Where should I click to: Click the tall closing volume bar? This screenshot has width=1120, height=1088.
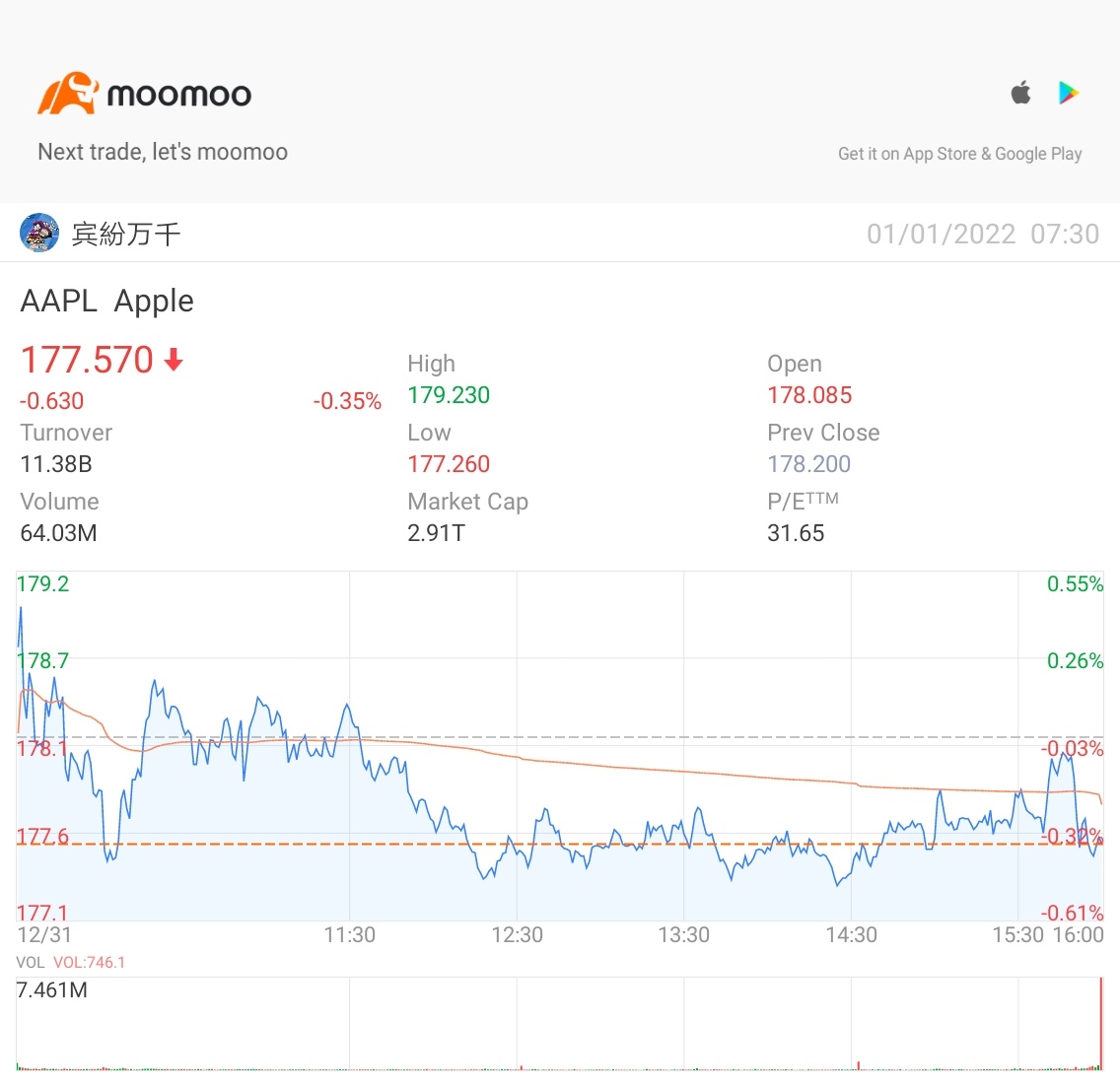(x=1100, y=1024)
